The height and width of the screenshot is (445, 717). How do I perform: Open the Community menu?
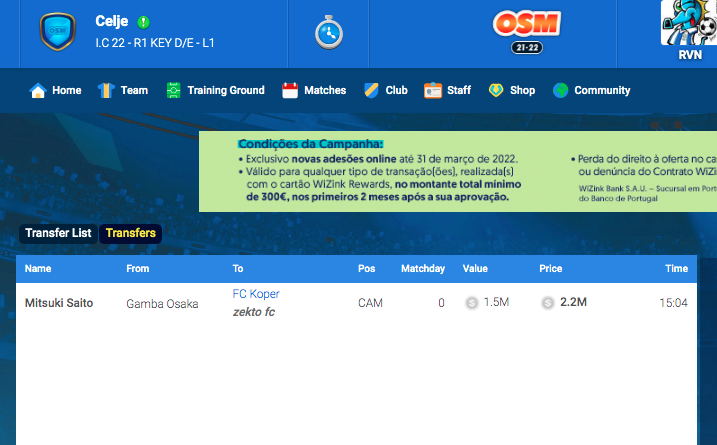pos(591,90)
